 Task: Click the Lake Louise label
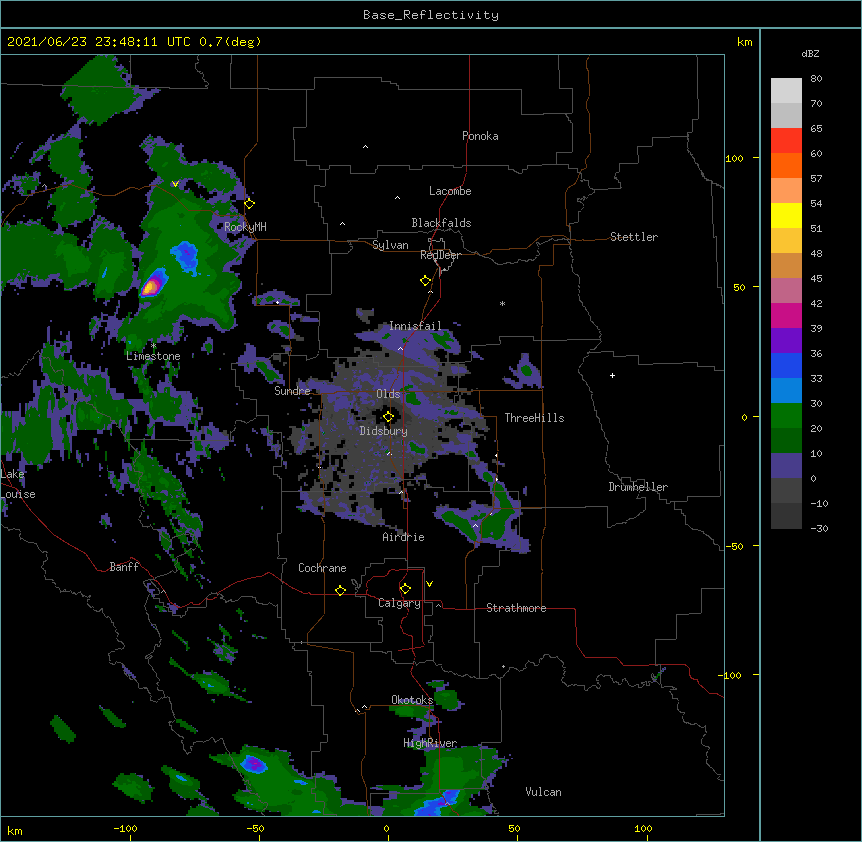click(x=18, y=484)
